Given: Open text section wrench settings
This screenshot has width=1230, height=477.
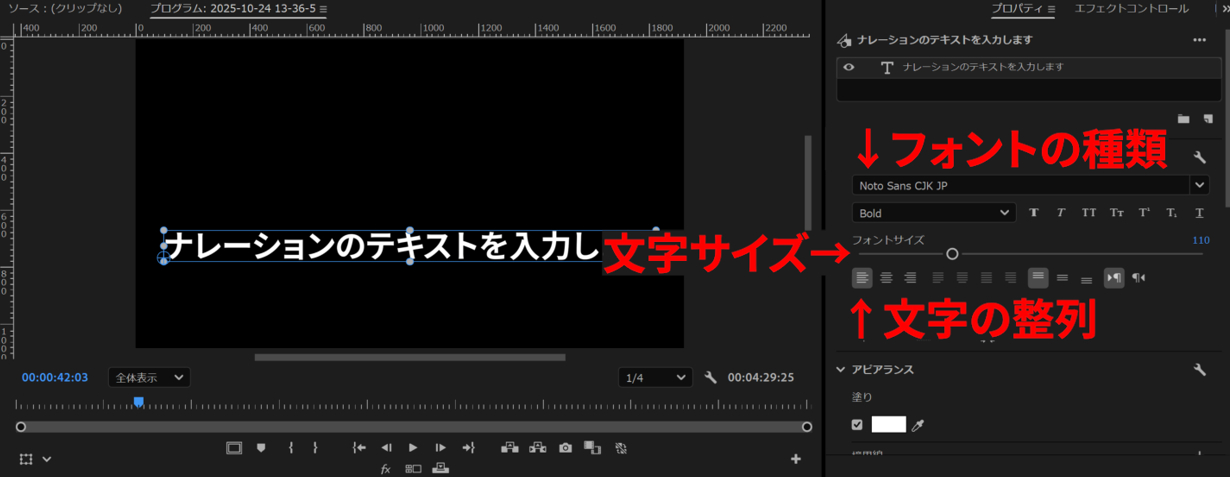Looking at the screenshot, I should [1199, 158].
